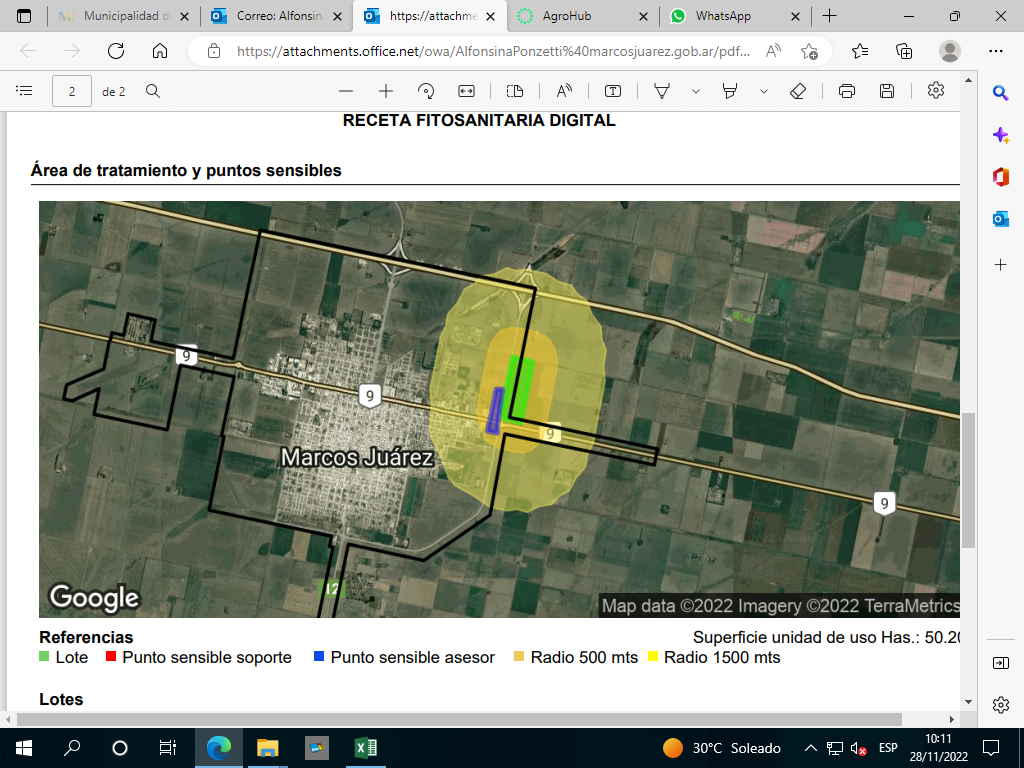The height and width of the screenshot is (768, 1024).
Task: Select the Erase tool
Action: (797, 91)
